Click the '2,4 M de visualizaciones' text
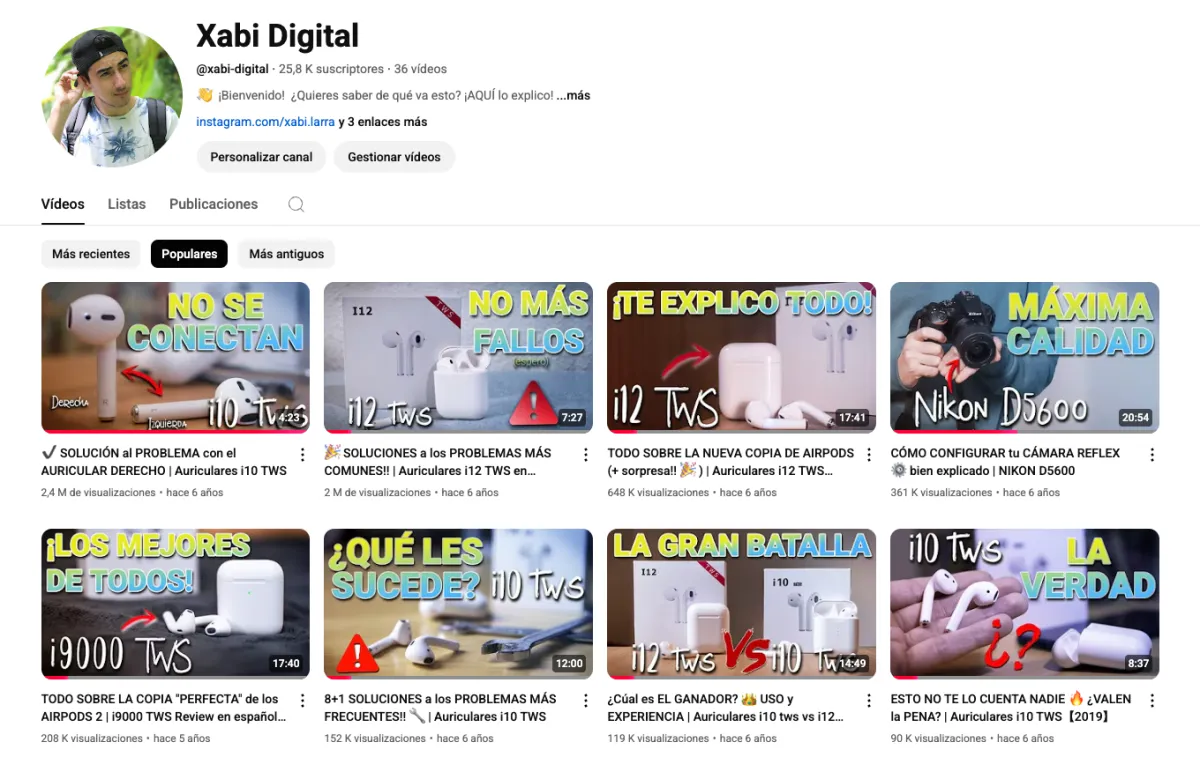1200x757 pixels. [x=98, y=492]
